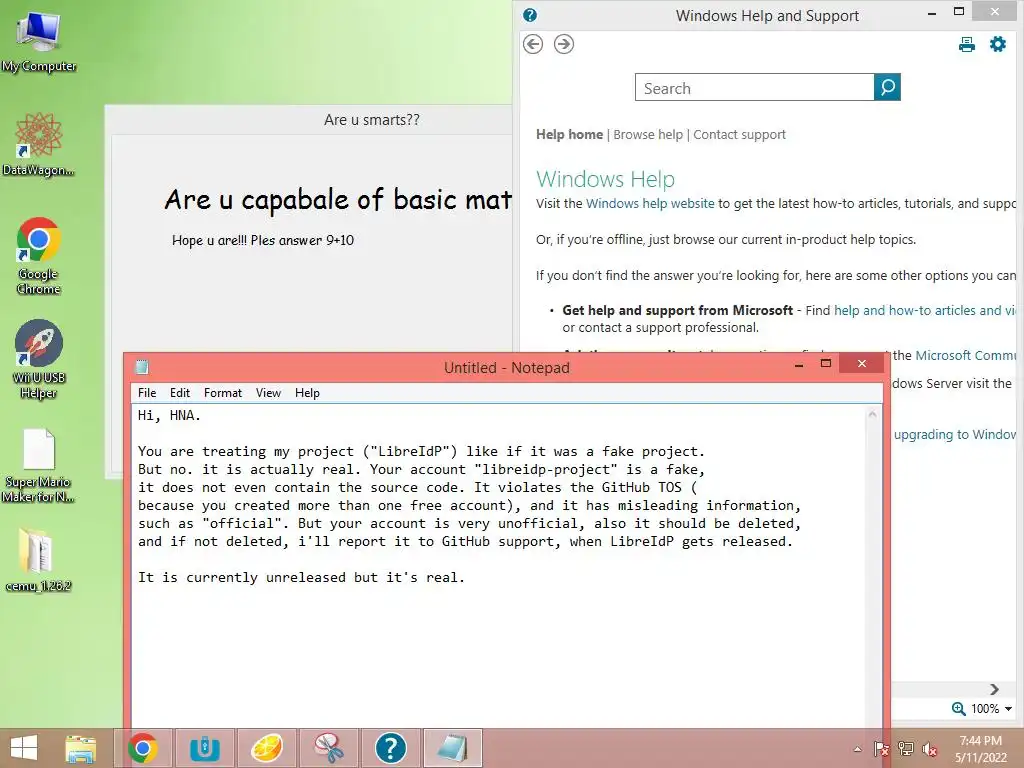This screenshot has width=1024, height=768.
Task: Open the Help home link
Action: pos(569,134)
